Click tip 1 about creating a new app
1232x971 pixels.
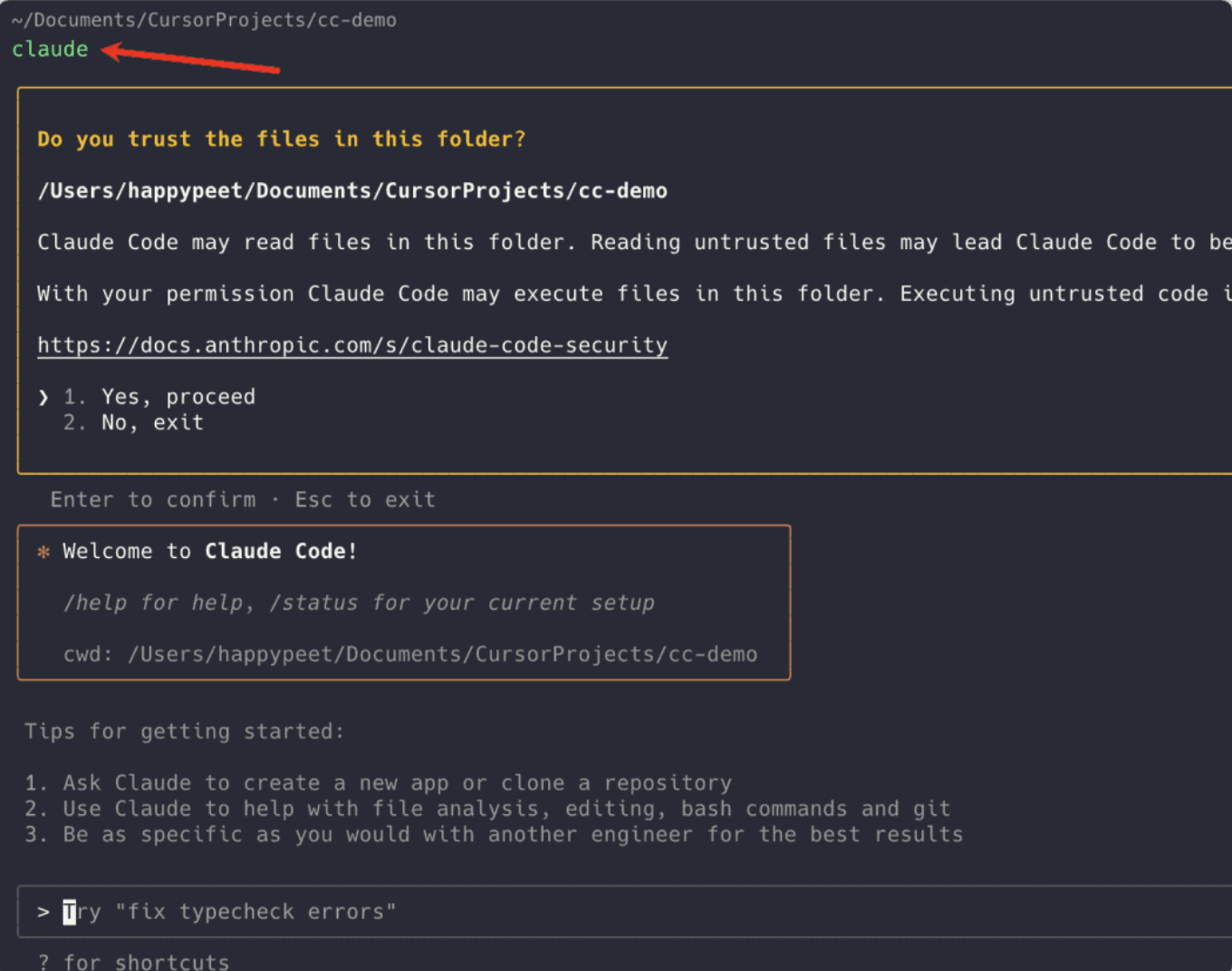(x=378, y=784)
